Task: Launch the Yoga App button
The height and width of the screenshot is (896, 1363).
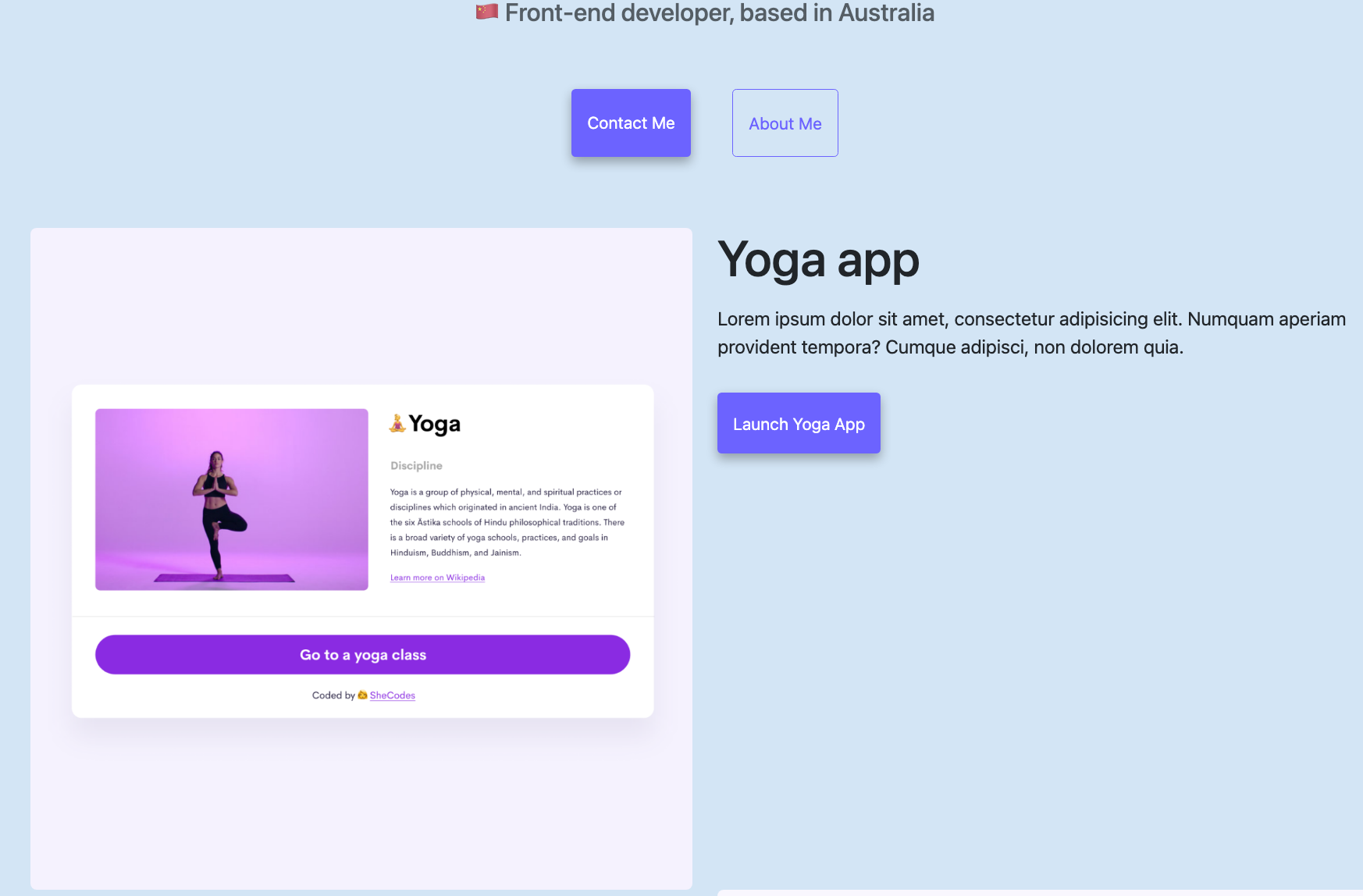Action: coord(799,423)
